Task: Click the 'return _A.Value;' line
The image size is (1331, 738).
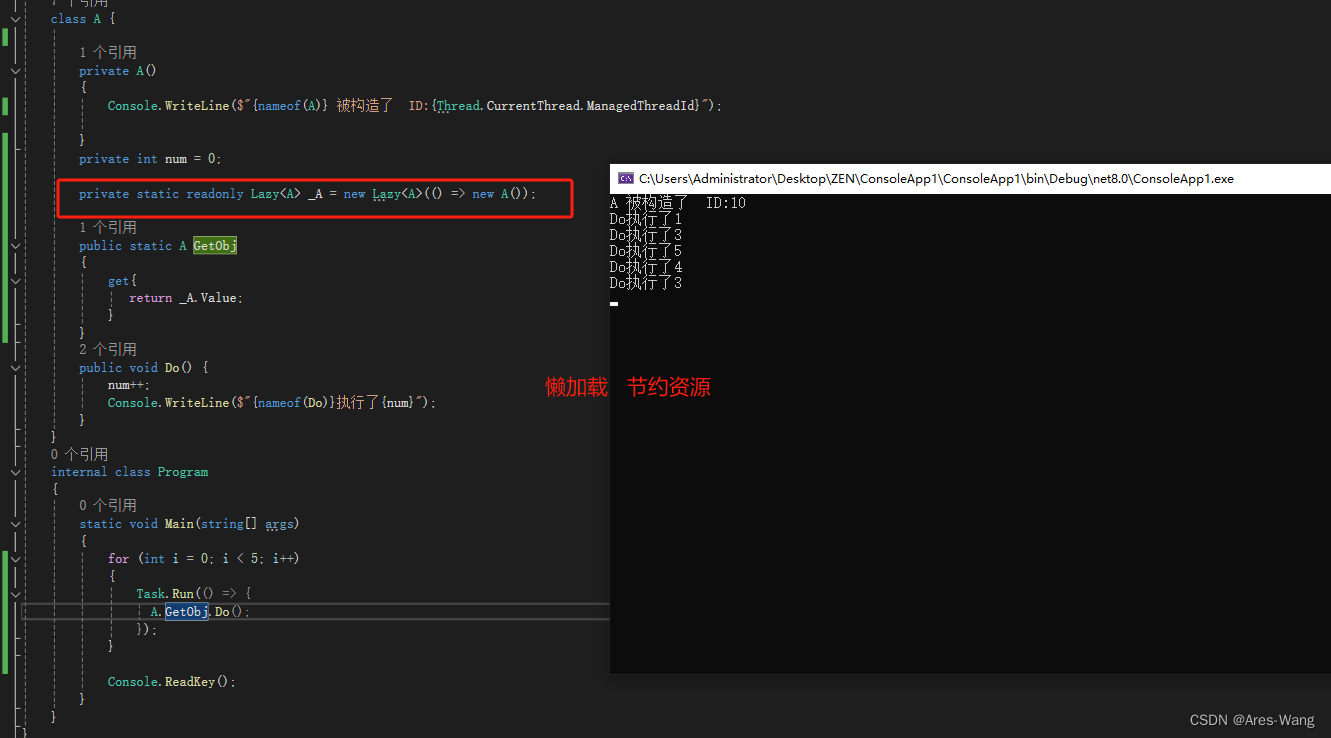Action: coord(186,298)
